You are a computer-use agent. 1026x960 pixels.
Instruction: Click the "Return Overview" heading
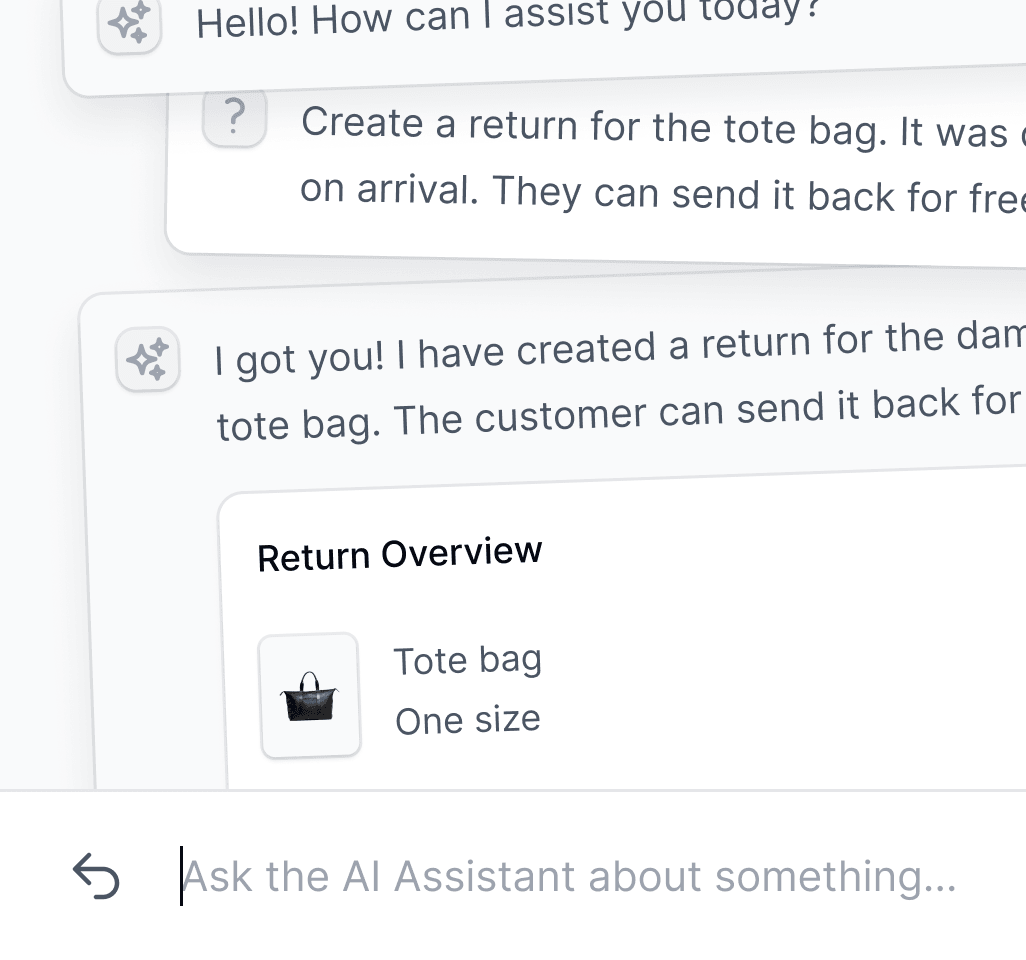[x=400, y=554]
